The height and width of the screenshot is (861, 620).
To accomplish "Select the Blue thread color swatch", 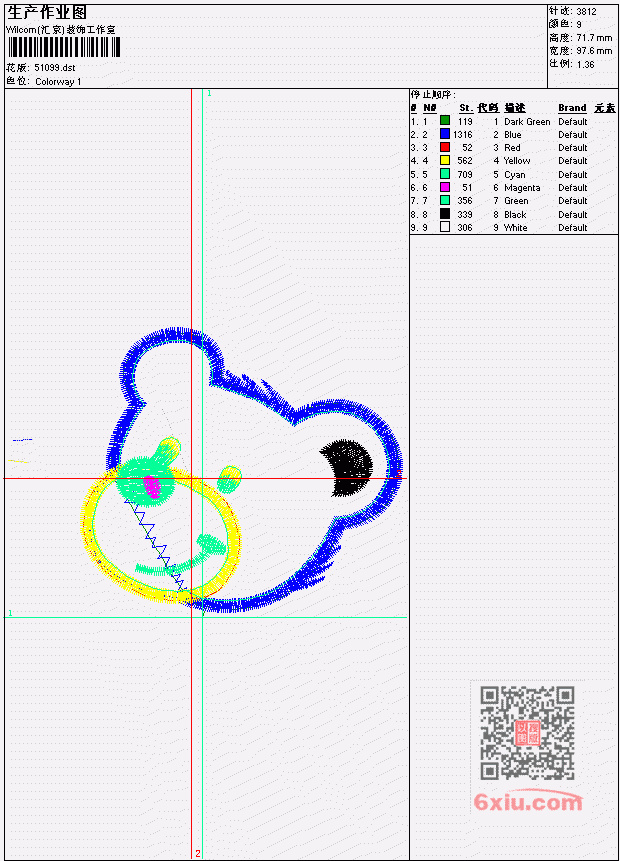I will click(x=445, y=134).
